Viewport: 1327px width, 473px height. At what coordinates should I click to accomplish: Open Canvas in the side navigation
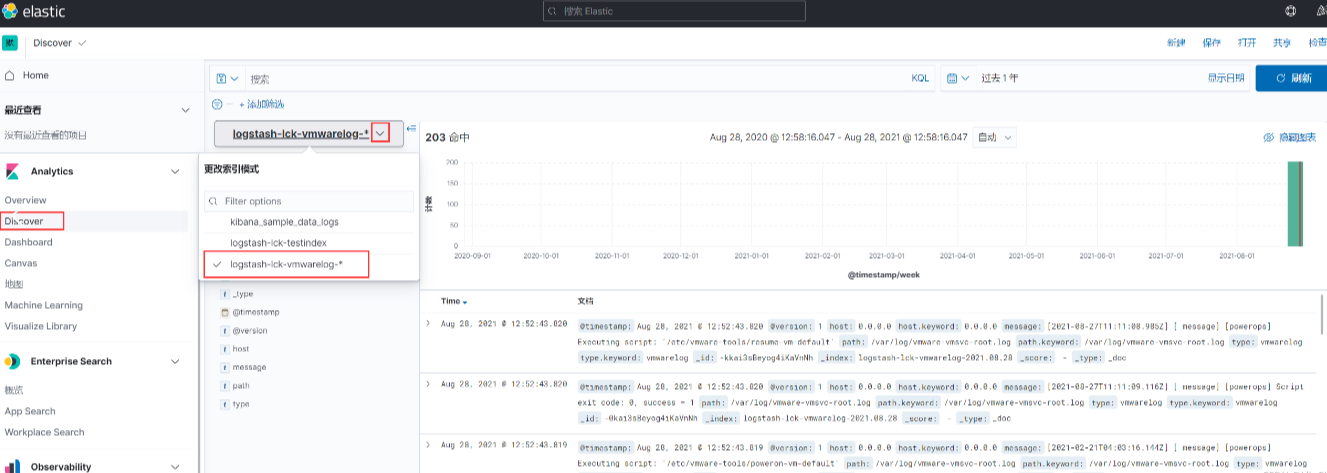point(20,263)
